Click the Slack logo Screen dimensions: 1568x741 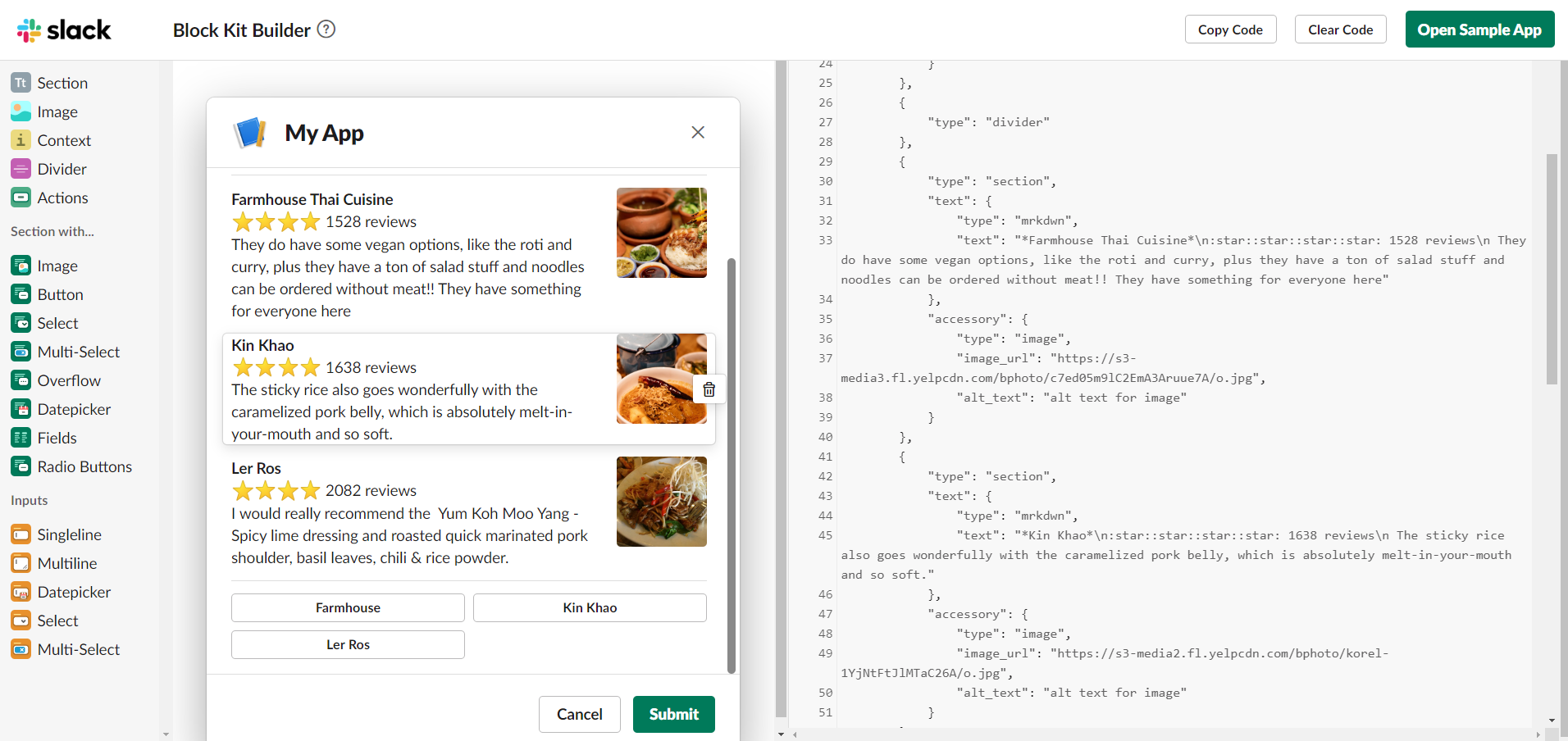click(x=64, y=30)
